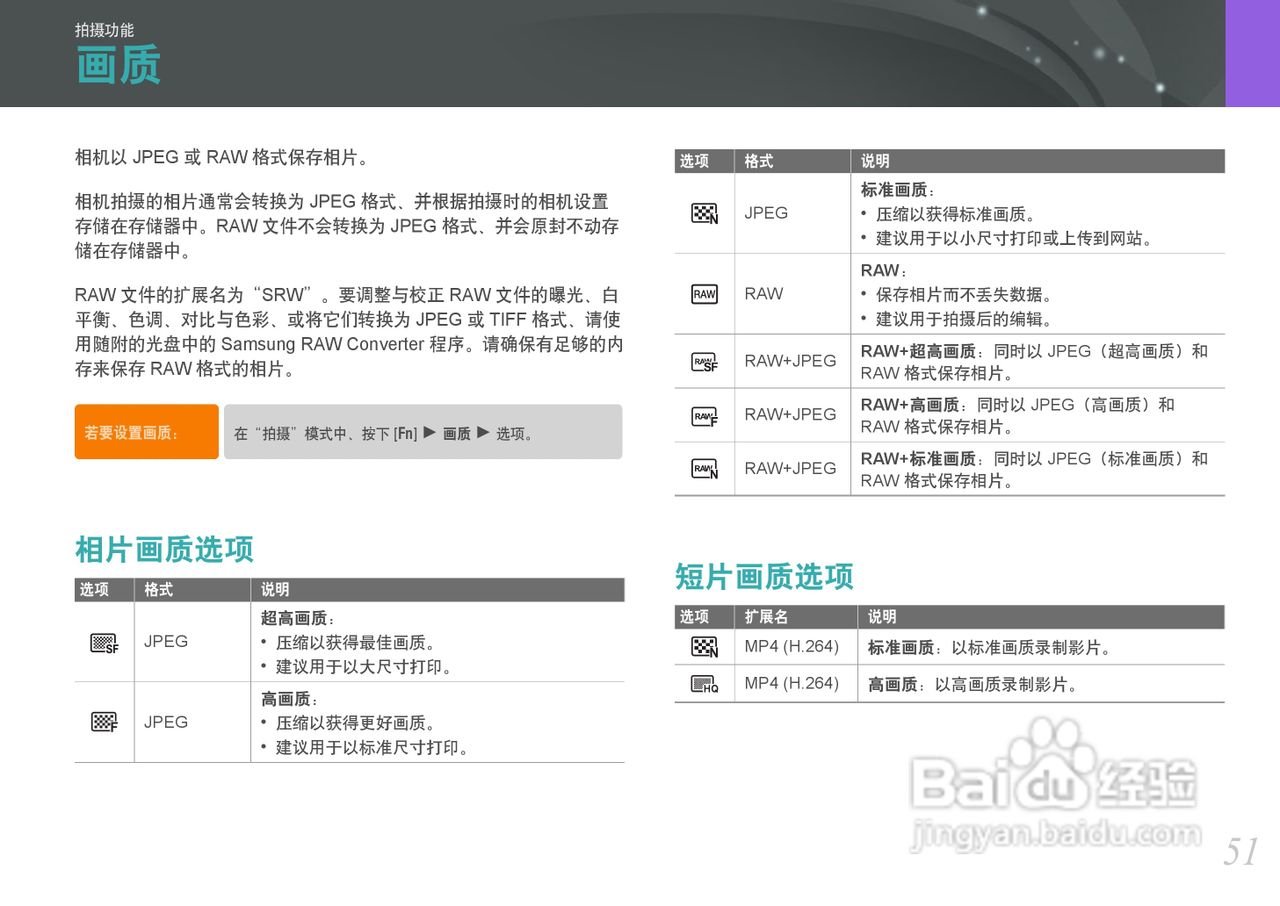Click the RAW format icon

pyautogui.click(x=704, y=294)
